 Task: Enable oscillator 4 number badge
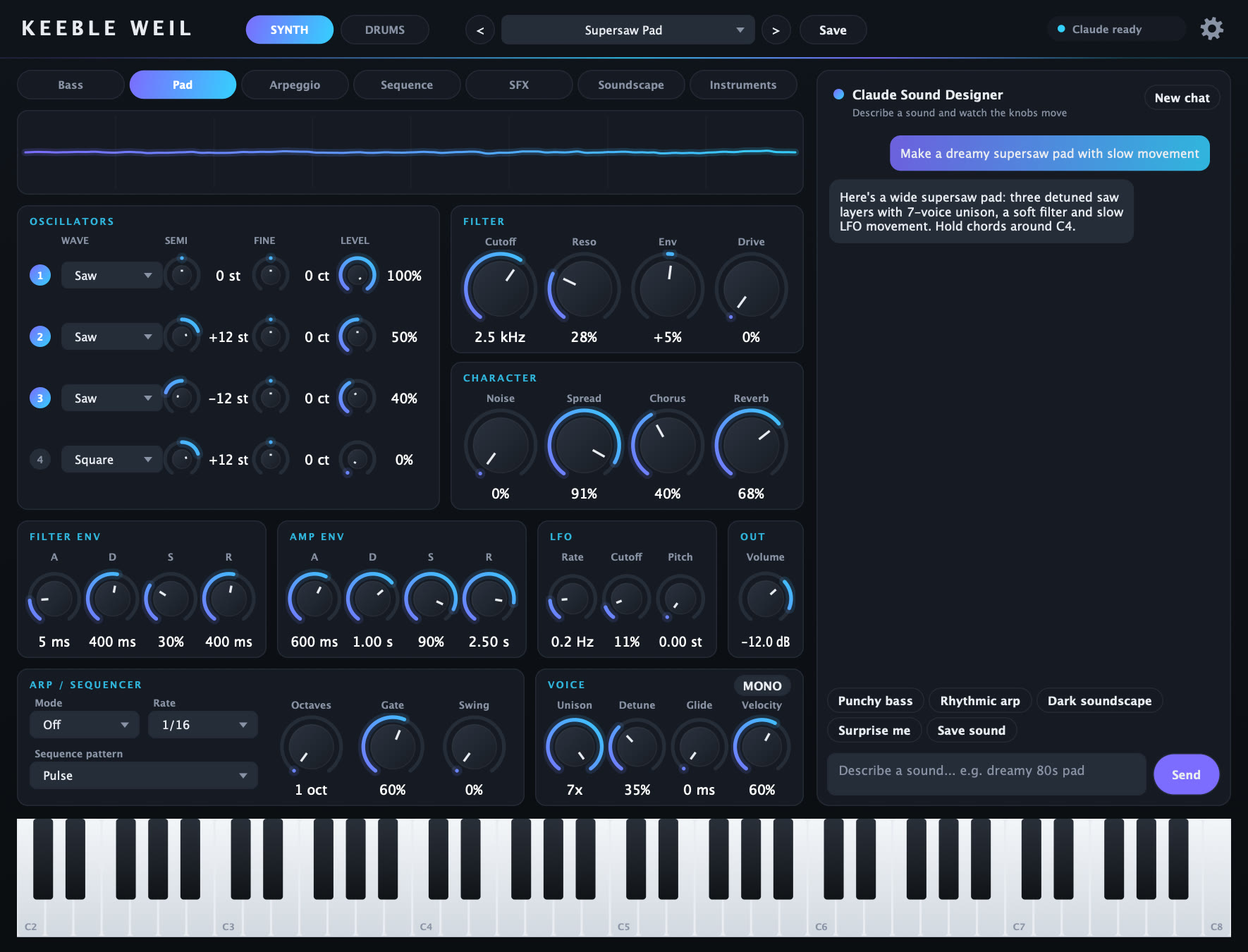[x=40, y=460]
